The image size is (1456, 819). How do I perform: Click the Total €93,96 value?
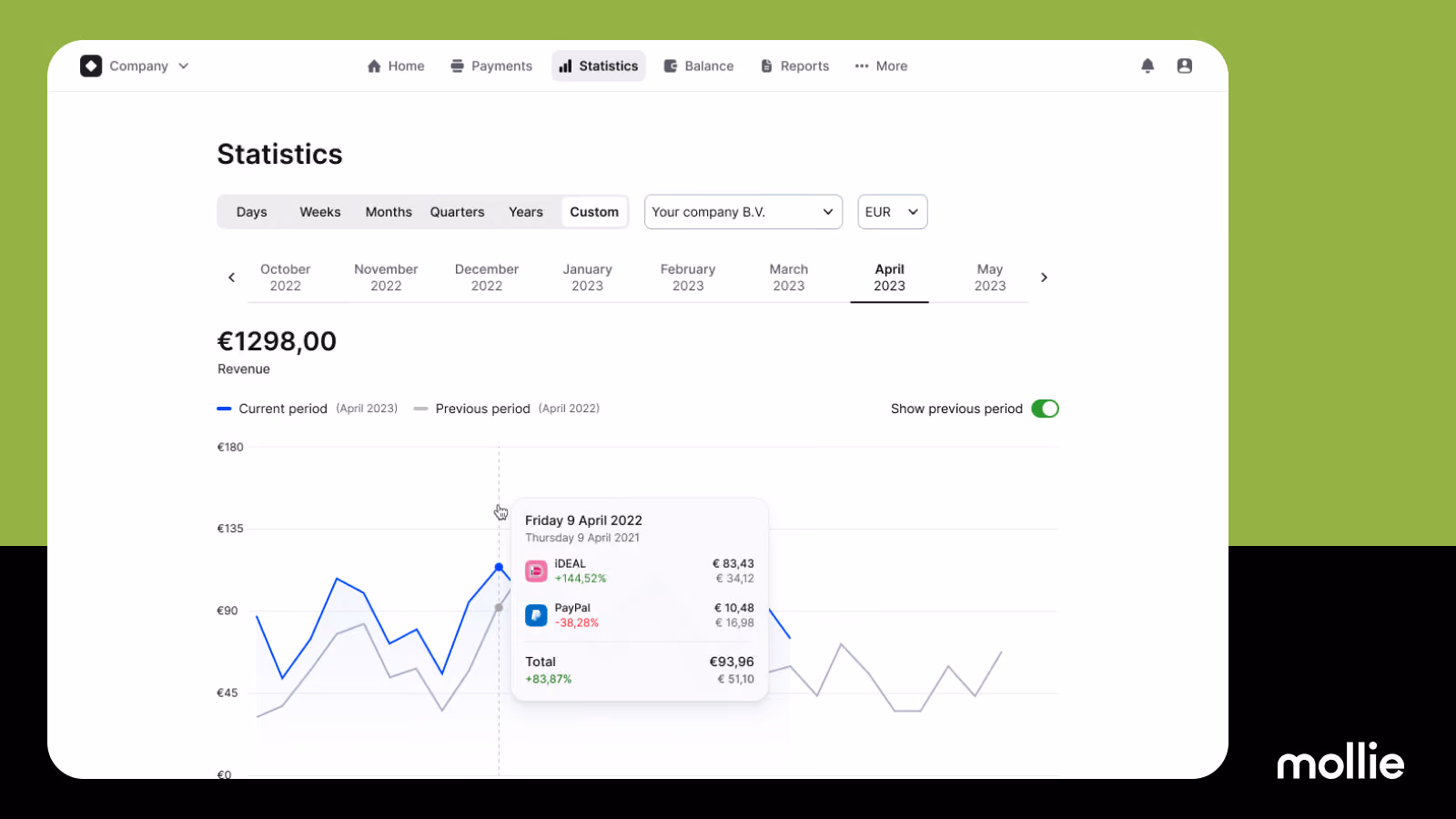(x=732, y=662)
